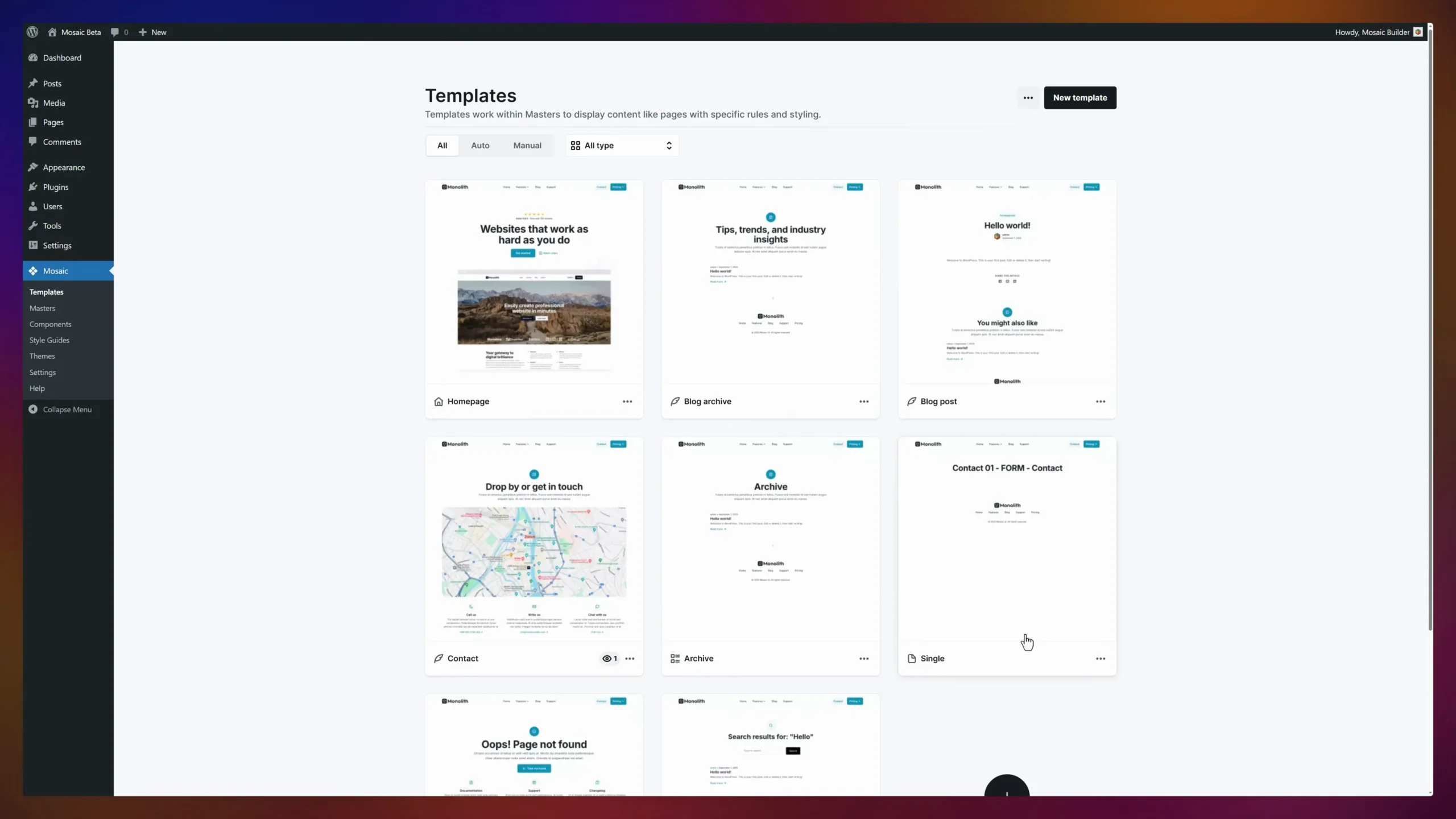Click the Comments icon in the sidebar
Viewport: 1456px width, 819px height.
tap(33, 142)
